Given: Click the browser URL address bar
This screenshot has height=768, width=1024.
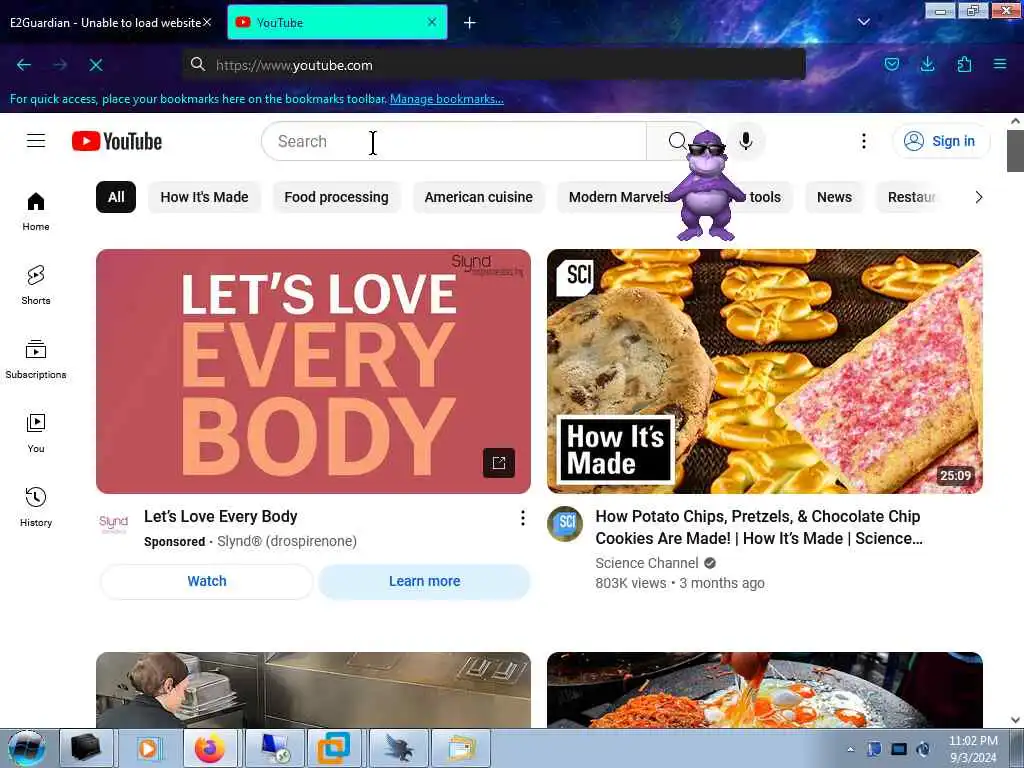Looking at the screenshot, I should (494, 65).
